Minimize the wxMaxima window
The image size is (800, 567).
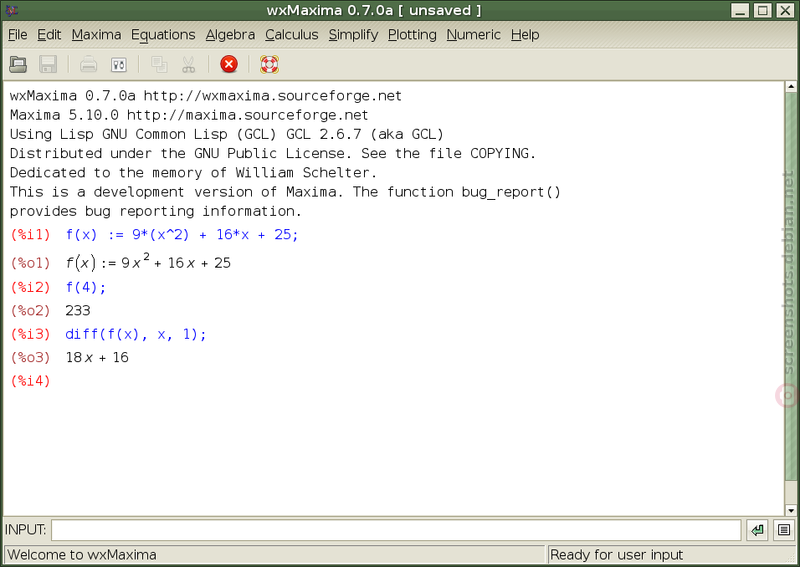[x=740, y=10]
